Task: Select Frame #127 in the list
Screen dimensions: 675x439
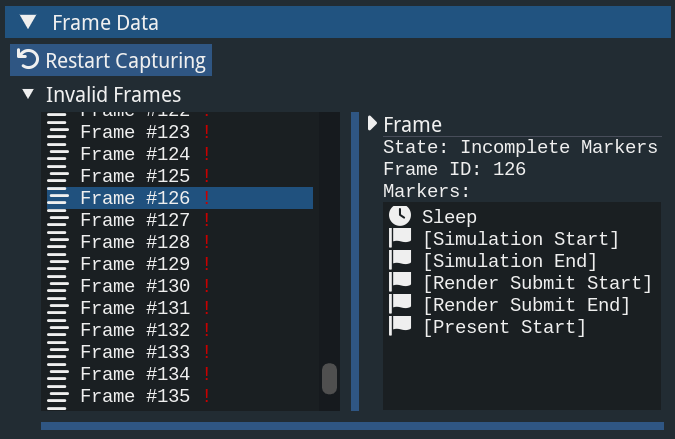Action: pyautogui.click(x=134, y=220)
